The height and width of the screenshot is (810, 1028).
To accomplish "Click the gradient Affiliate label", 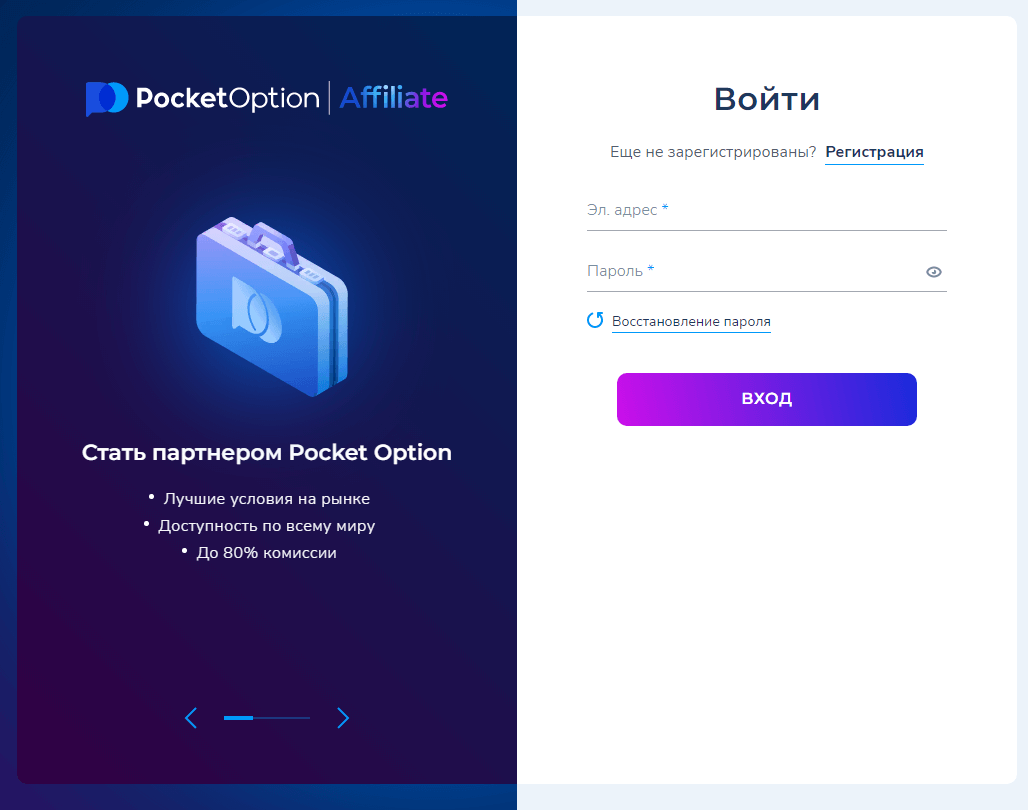I will [393, 98].
